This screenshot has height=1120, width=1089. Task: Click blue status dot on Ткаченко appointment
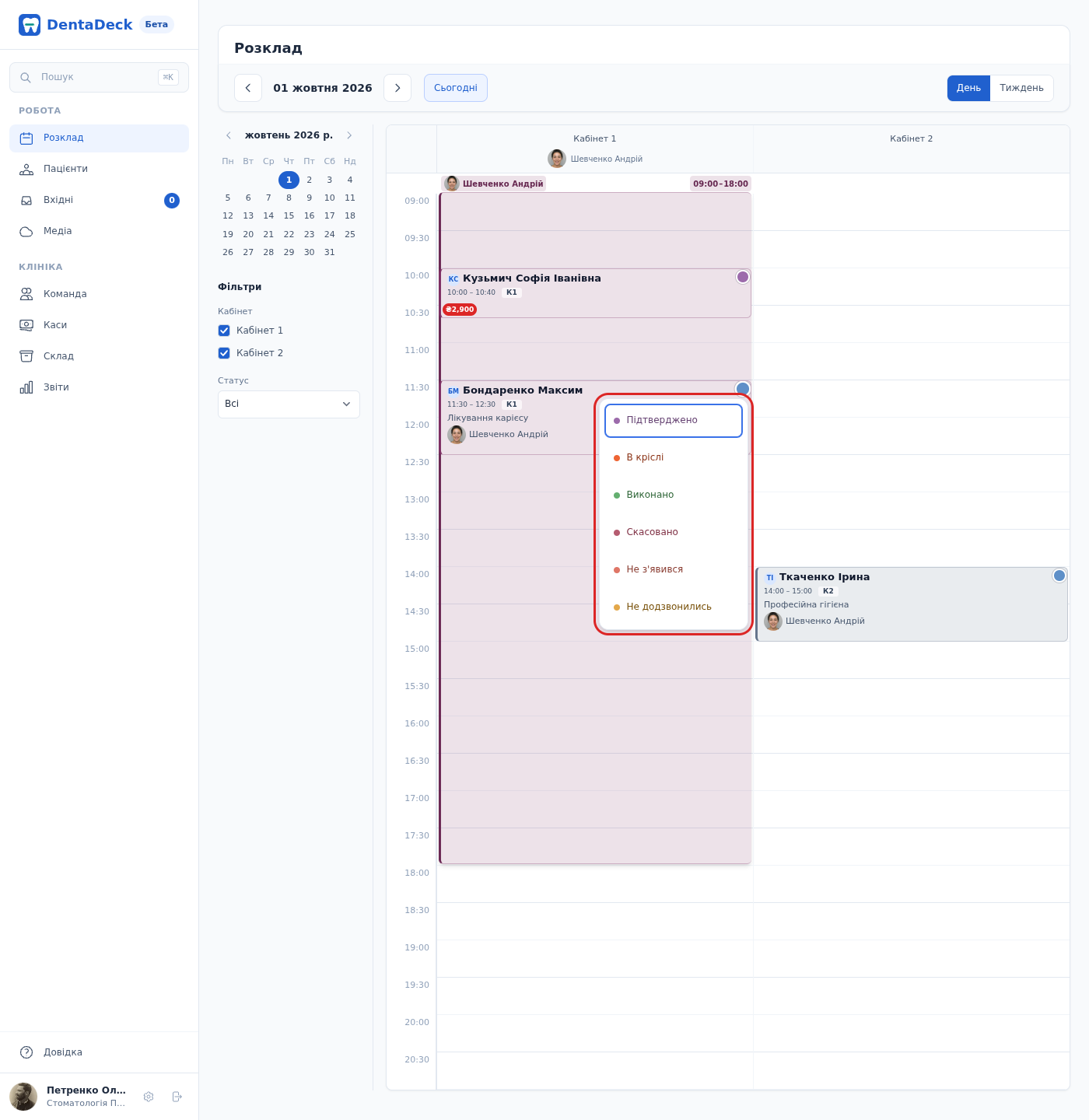1059,576
